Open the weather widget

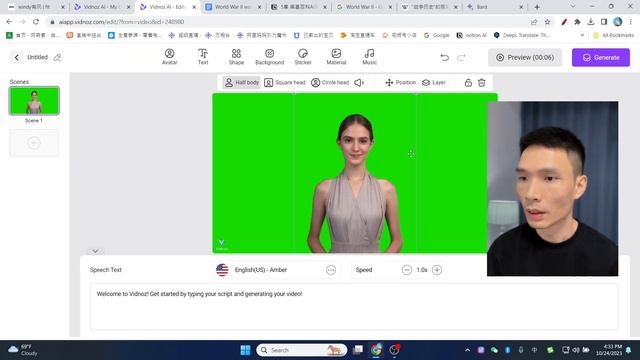click(24, 350)
